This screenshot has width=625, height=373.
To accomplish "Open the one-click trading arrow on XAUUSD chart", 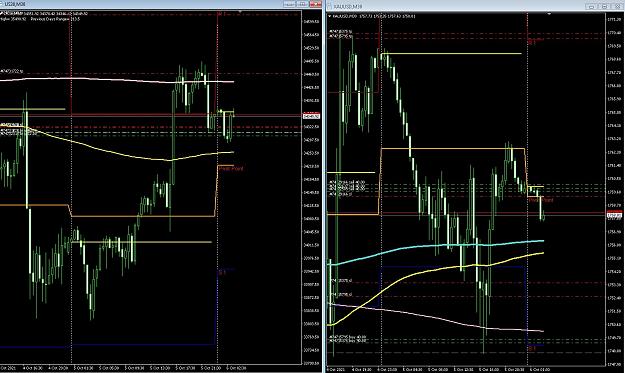I will pos(330,16).
